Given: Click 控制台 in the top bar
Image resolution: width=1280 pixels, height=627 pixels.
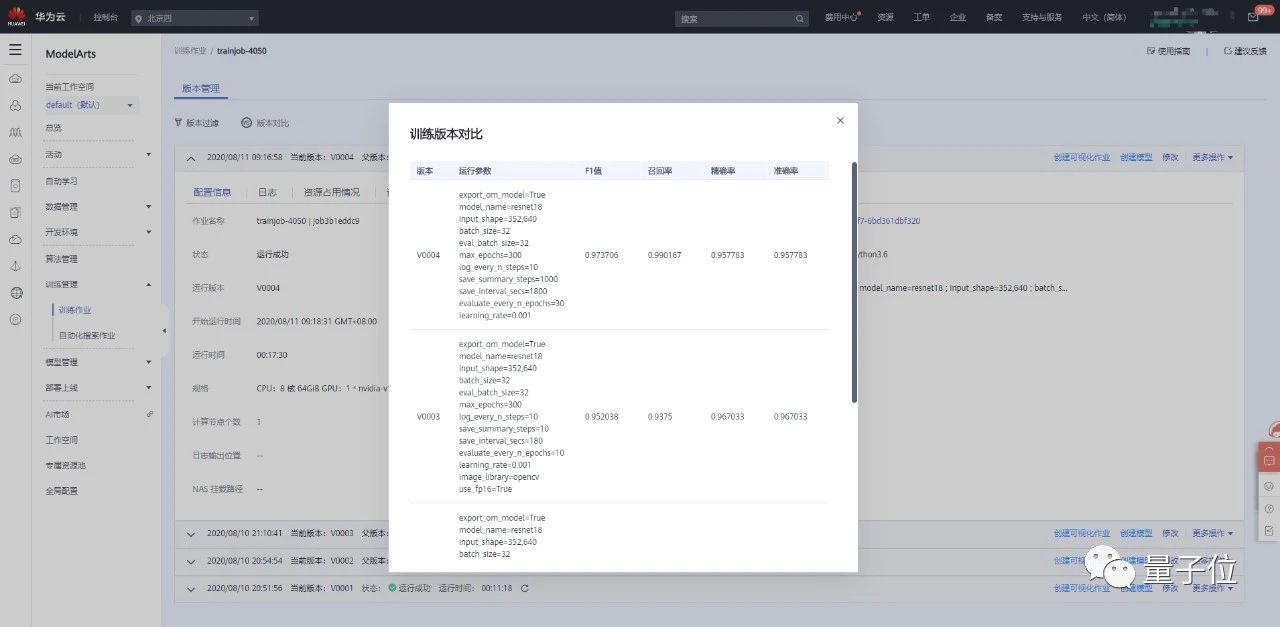Looking at the screenshot, I should 105,18.
